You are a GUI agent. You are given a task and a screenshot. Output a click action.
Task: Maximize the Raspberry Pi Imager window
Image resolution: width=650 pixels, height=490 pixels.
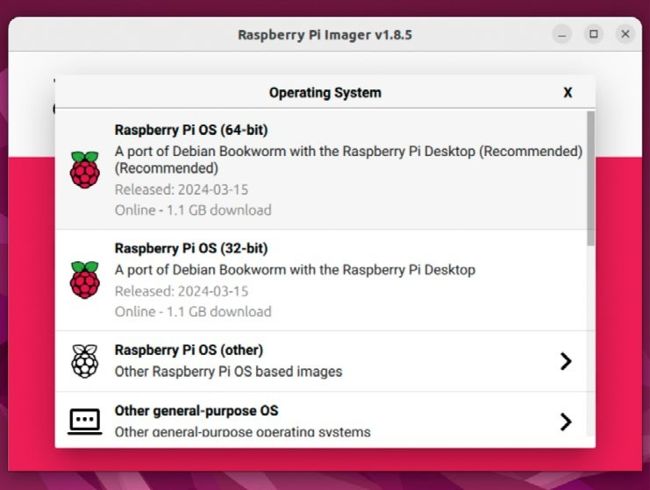[594, 34]
